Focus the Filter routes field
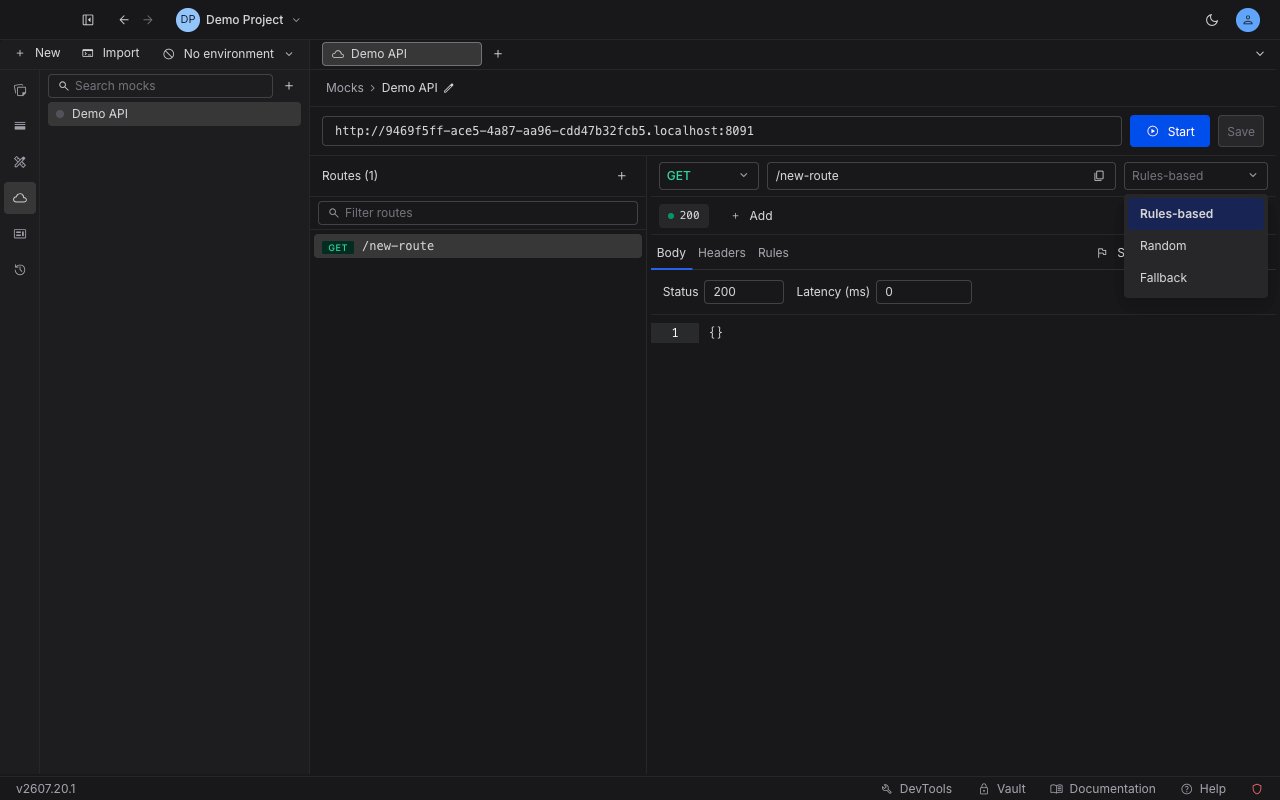The height and width of the screenshot is (800, 1280). point(478,213)
